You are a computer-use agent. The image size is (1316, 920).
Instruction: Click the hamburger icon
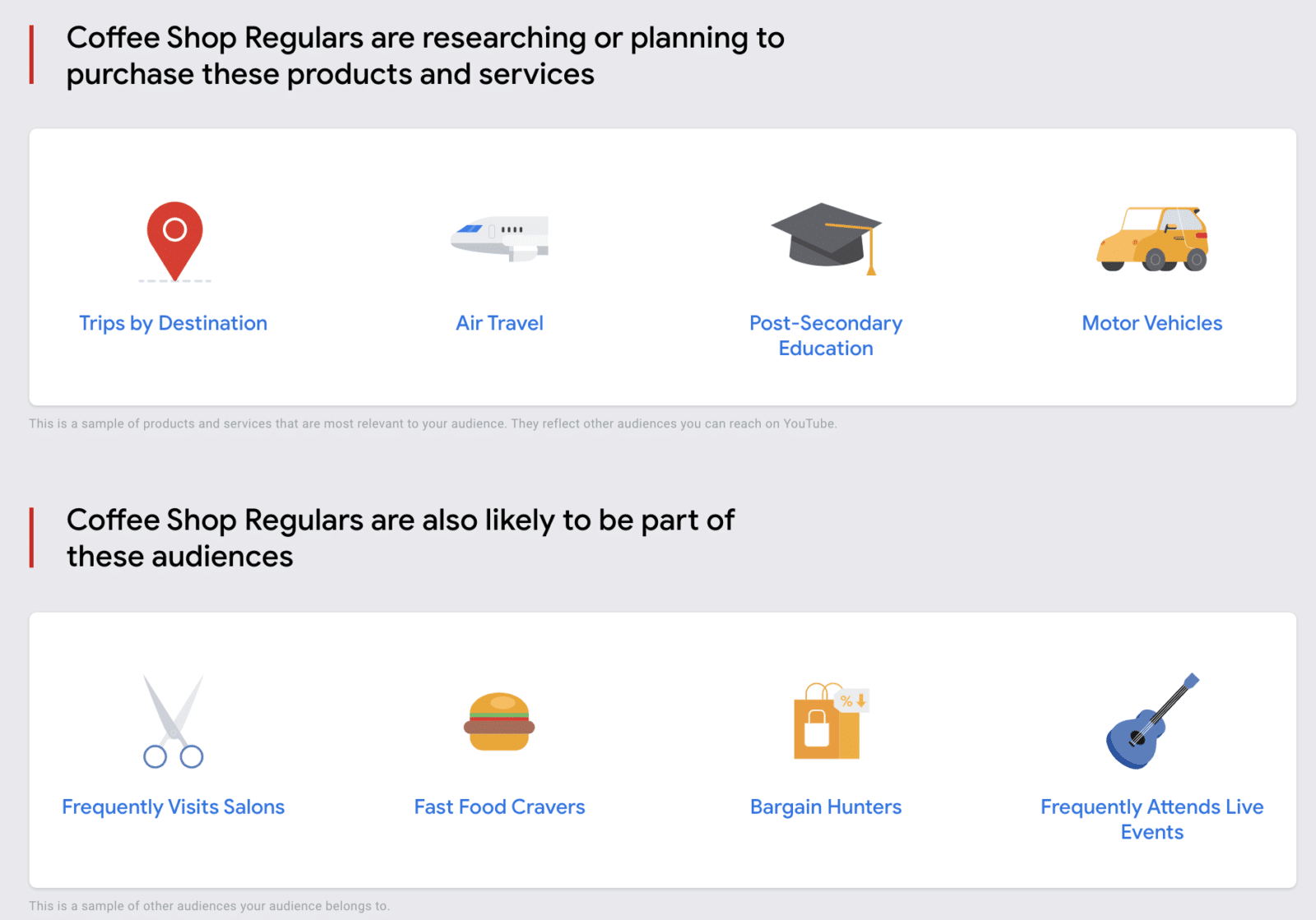(499, 722)
